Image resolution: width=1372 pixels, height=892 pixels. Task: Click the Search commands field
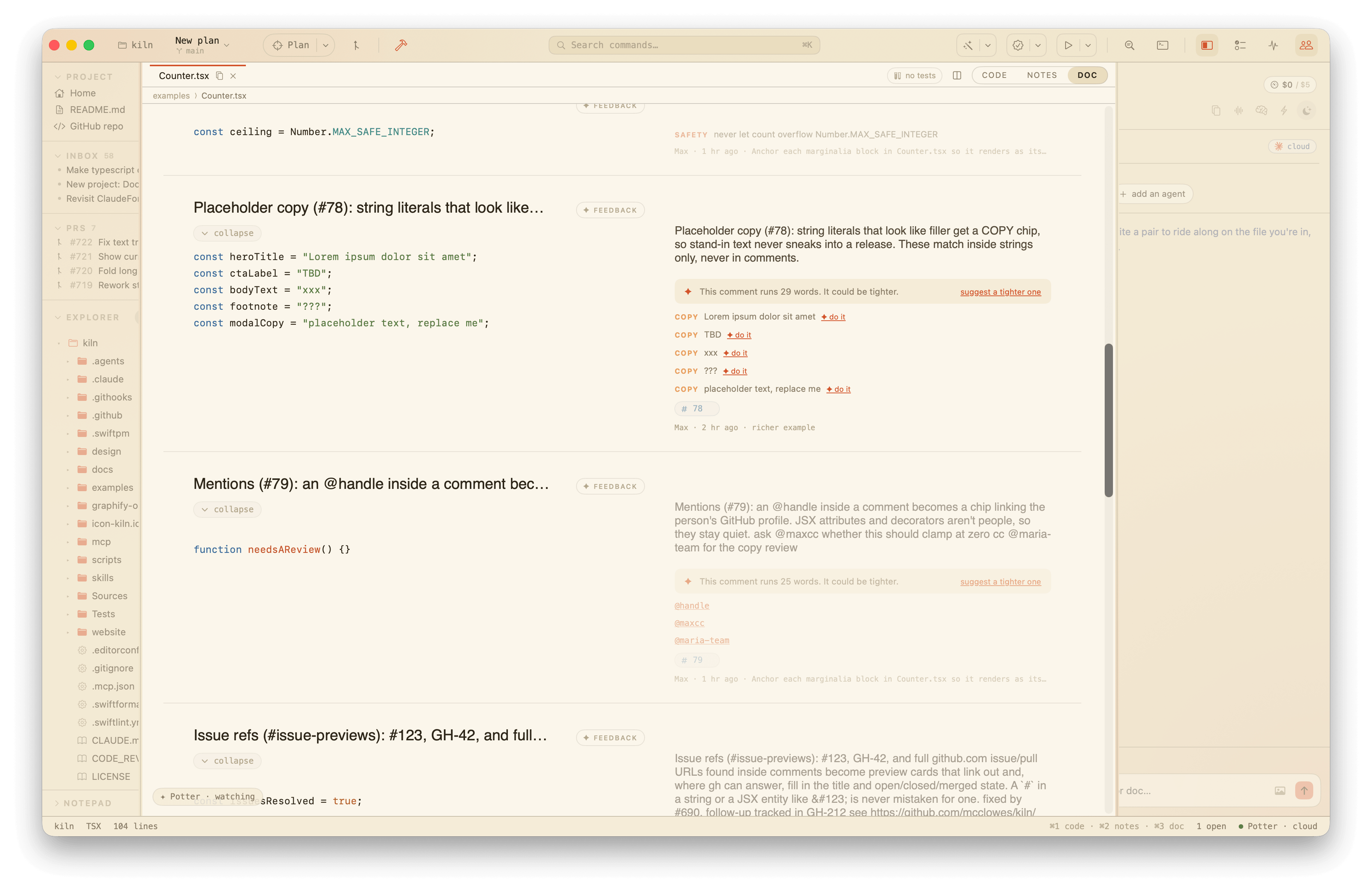[684, 45]
